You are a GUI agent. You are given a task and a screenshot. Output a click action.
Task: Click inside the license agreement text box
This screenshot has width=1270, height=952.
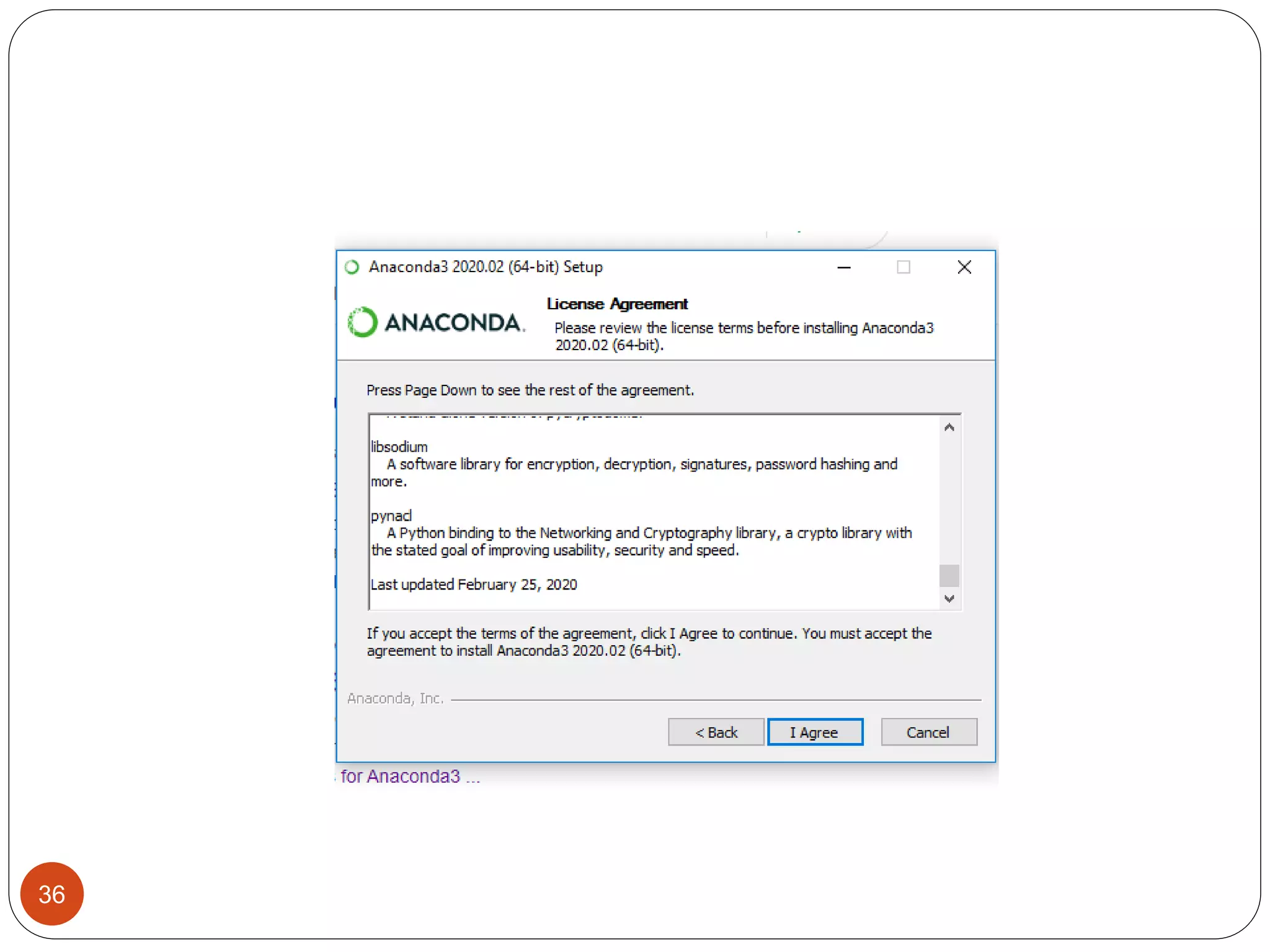point(654,512)
